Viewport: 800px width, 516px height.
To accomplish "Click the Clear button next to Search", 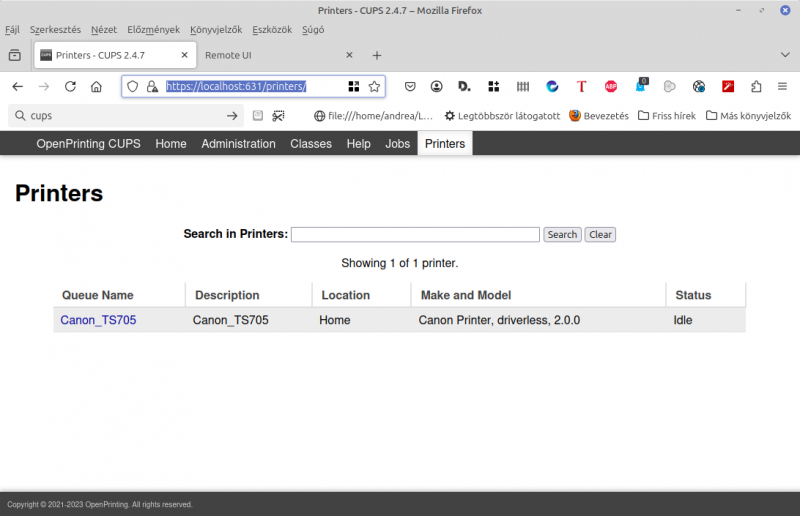I will coord(600,235).
